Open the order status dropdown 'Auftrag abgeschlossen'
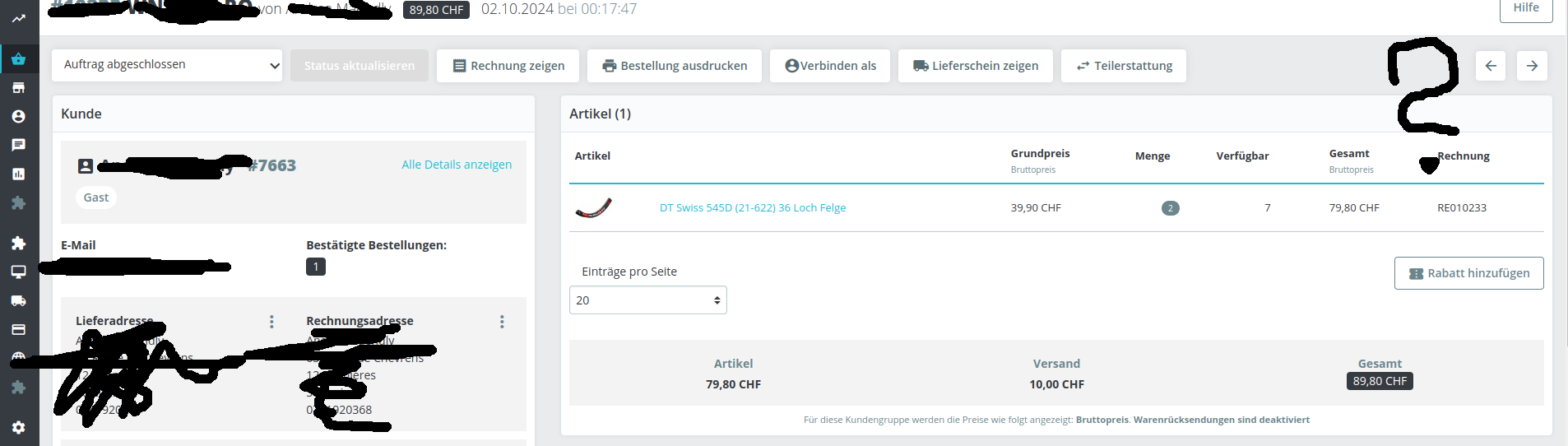This screenshot has height=446, width=1568. coord(167,65)
